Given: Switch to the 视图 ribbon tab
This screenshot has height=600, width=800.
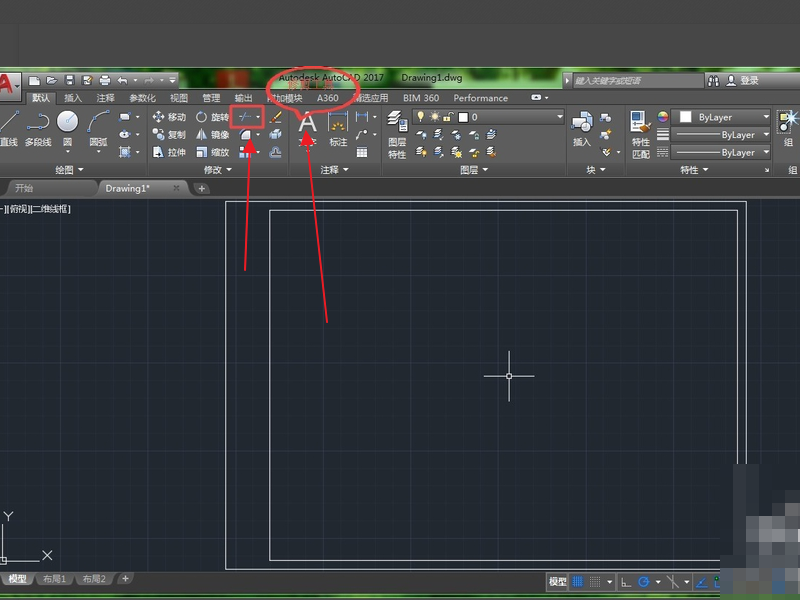Looking at the screenshot, I should tap(179, 98).
